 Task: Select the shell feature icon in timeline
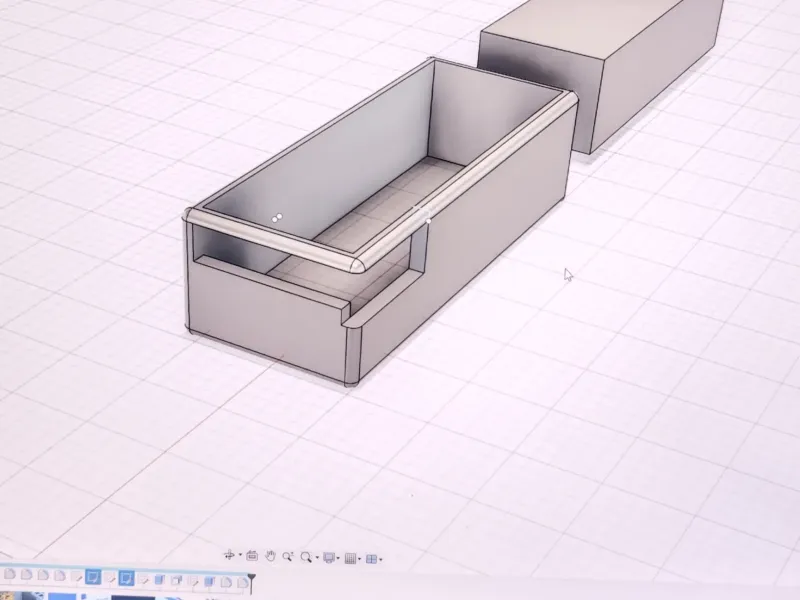[177, 581]
